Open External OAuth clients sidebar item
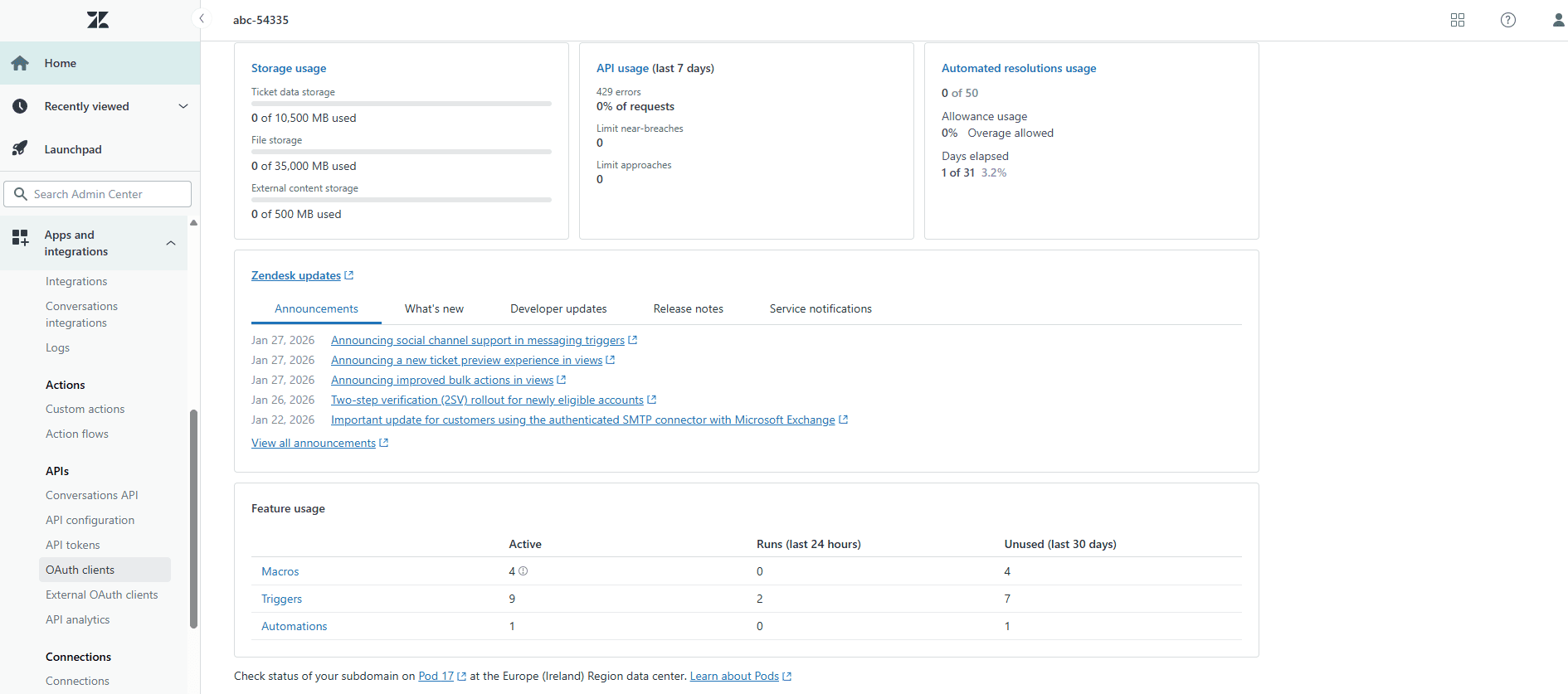Screen dimensions: 1568x694 [101, 595]
